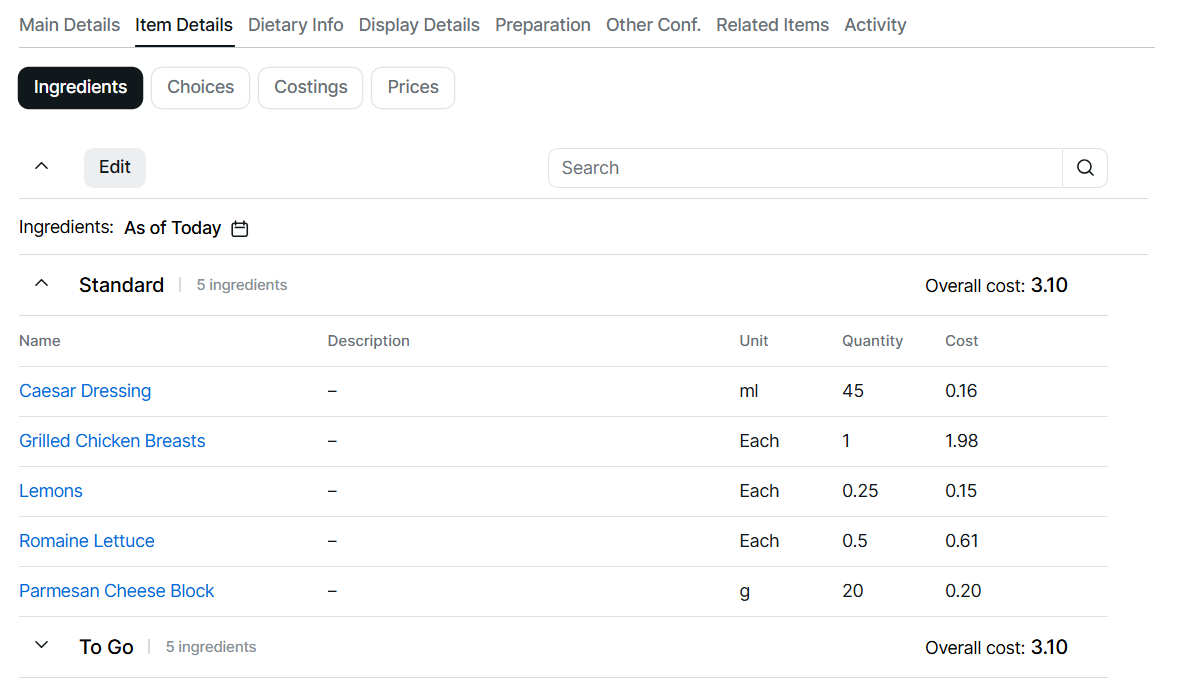Show the Costings sub-tab

(310, 87)
